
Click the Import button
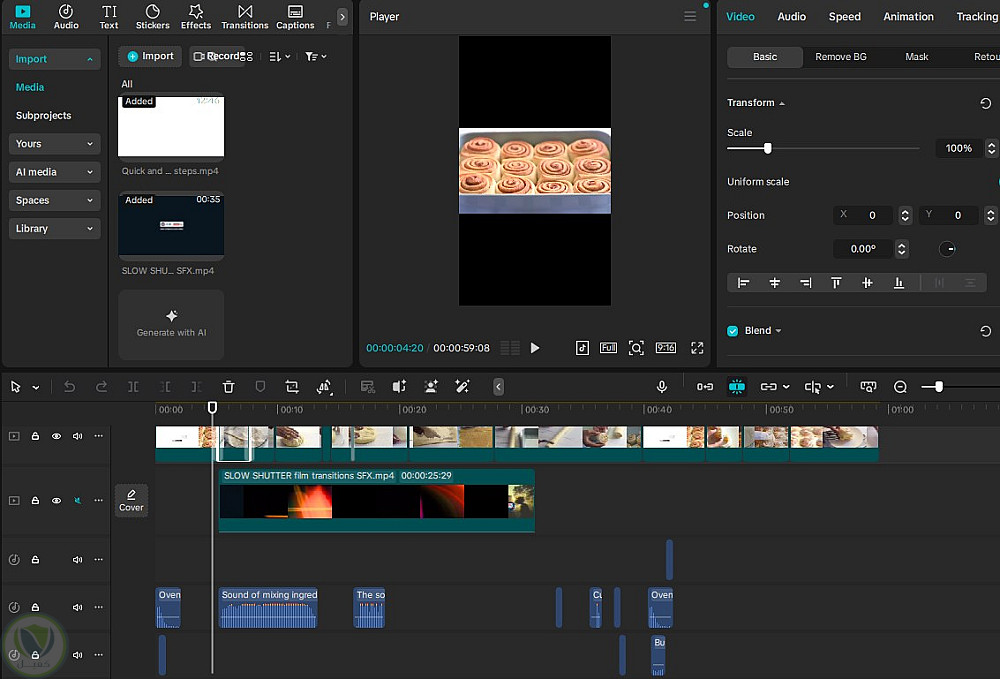point(150,56)
